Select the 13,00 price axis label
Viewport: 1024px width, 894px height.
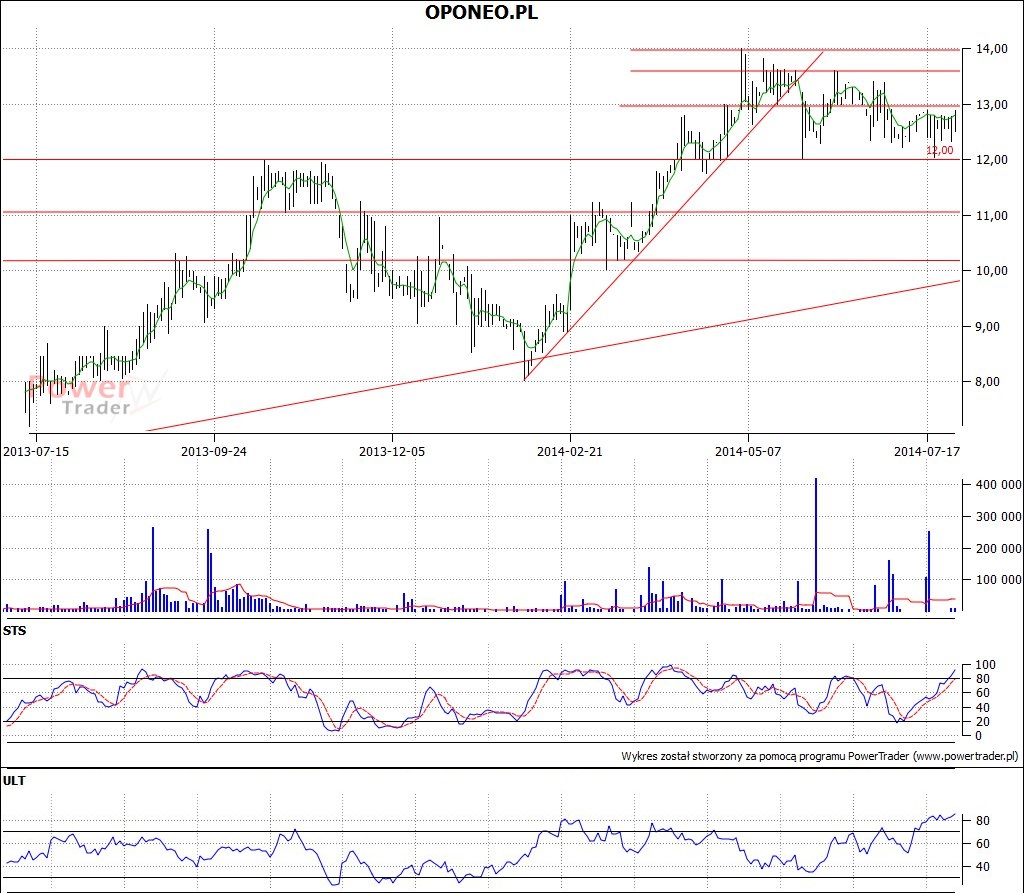(x=991, y=104)
